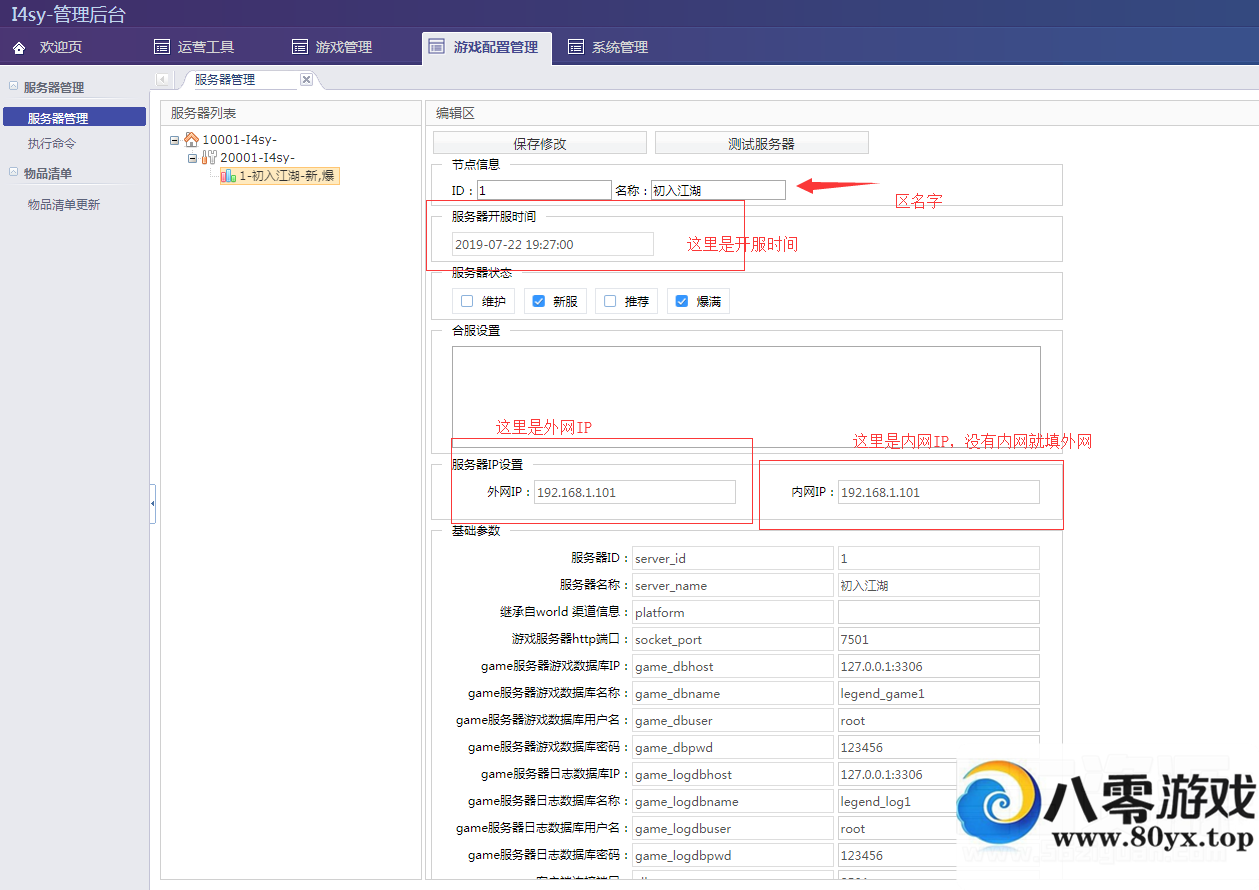Open the 游戏配置管理 tab
The width and height of the screenshot is (1259, 890).
pos(486,47)
